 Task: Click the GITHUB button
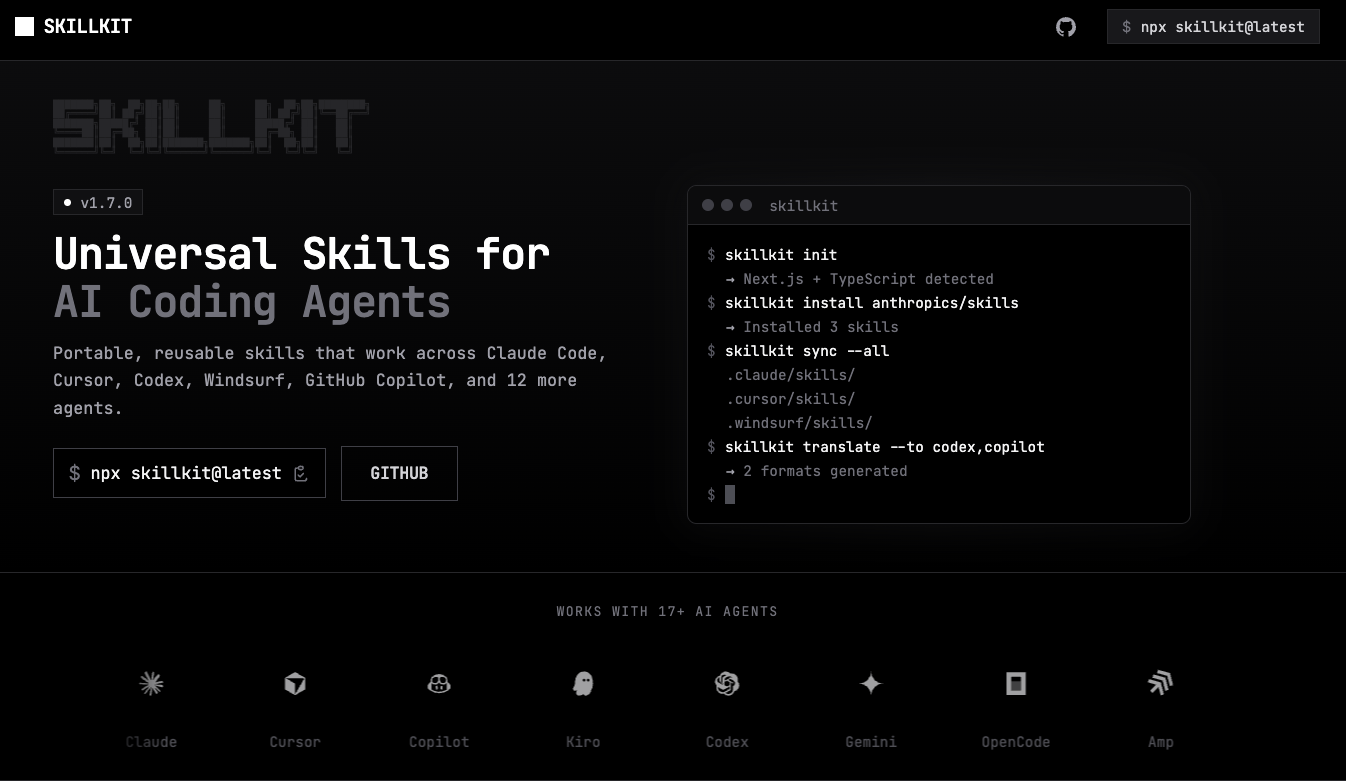(399, 473)
